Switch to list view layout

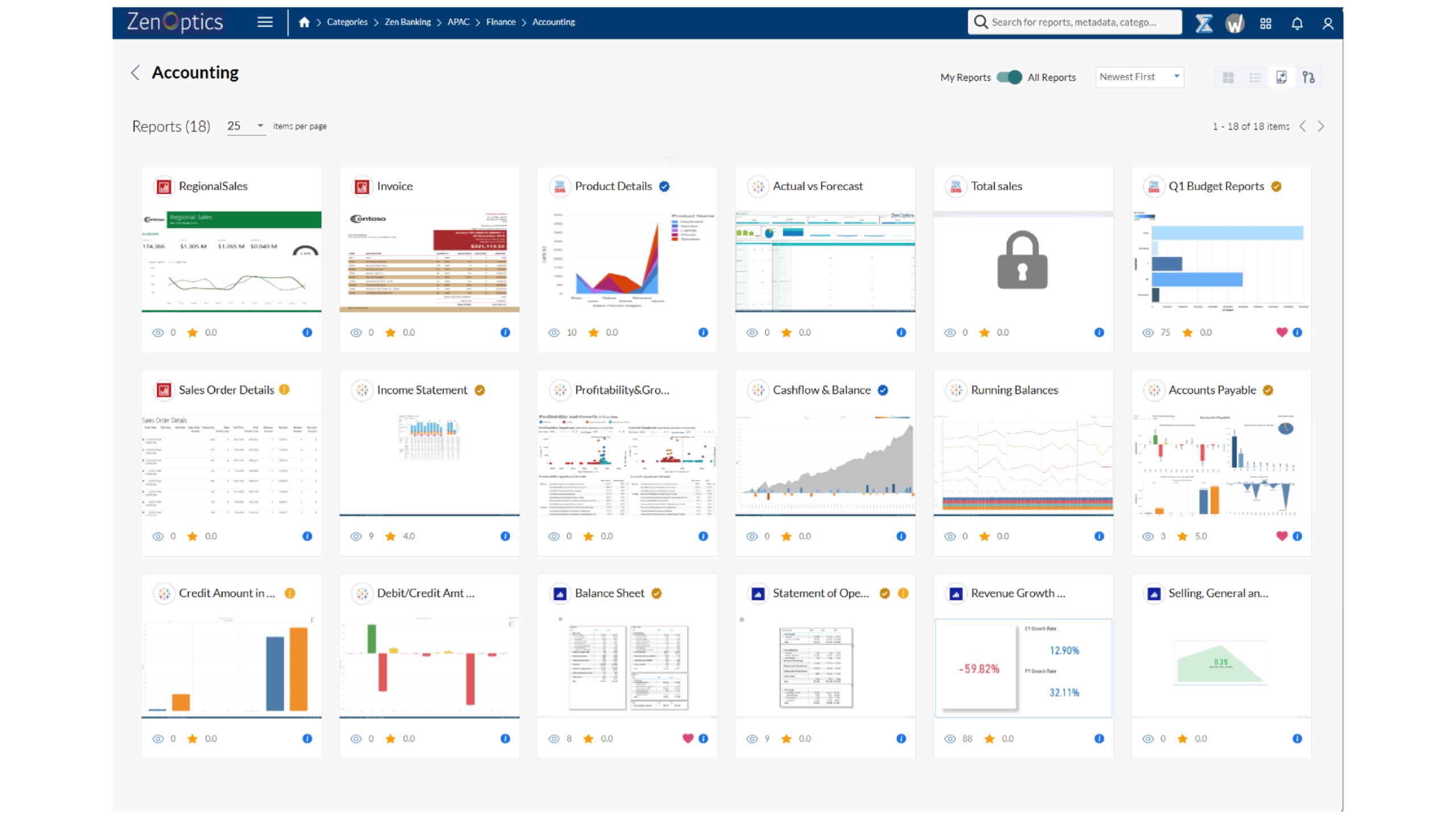[x=1255, y=77]
